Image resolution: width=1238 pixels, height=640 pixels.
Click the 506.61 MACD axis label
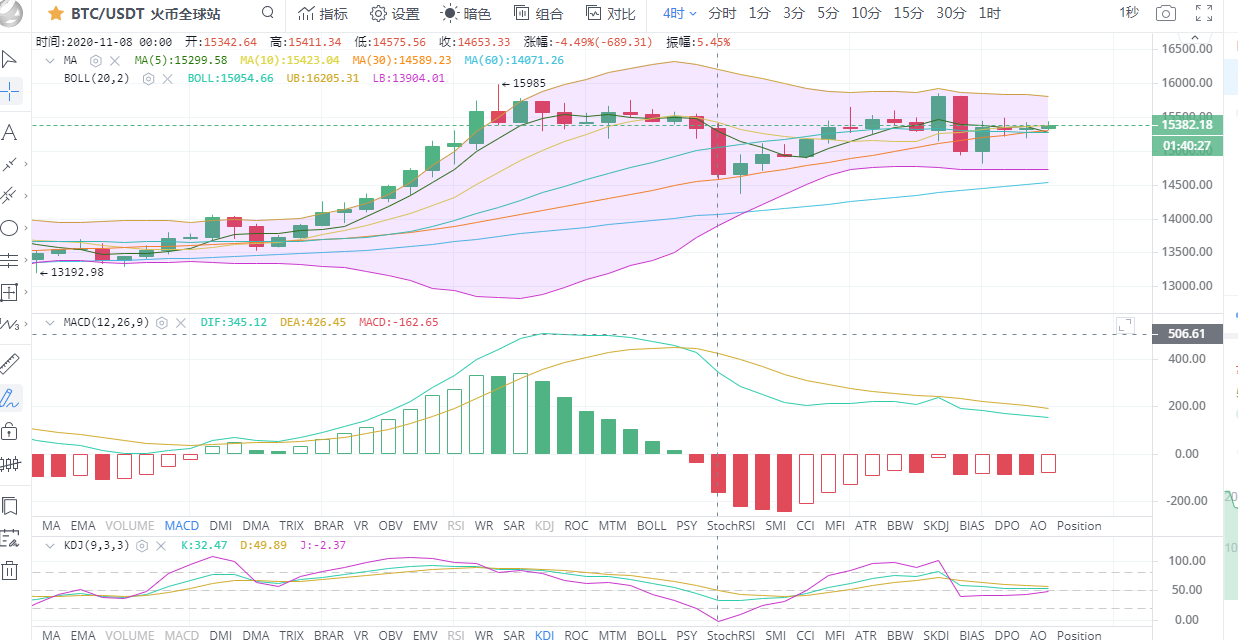(1188, 334)
